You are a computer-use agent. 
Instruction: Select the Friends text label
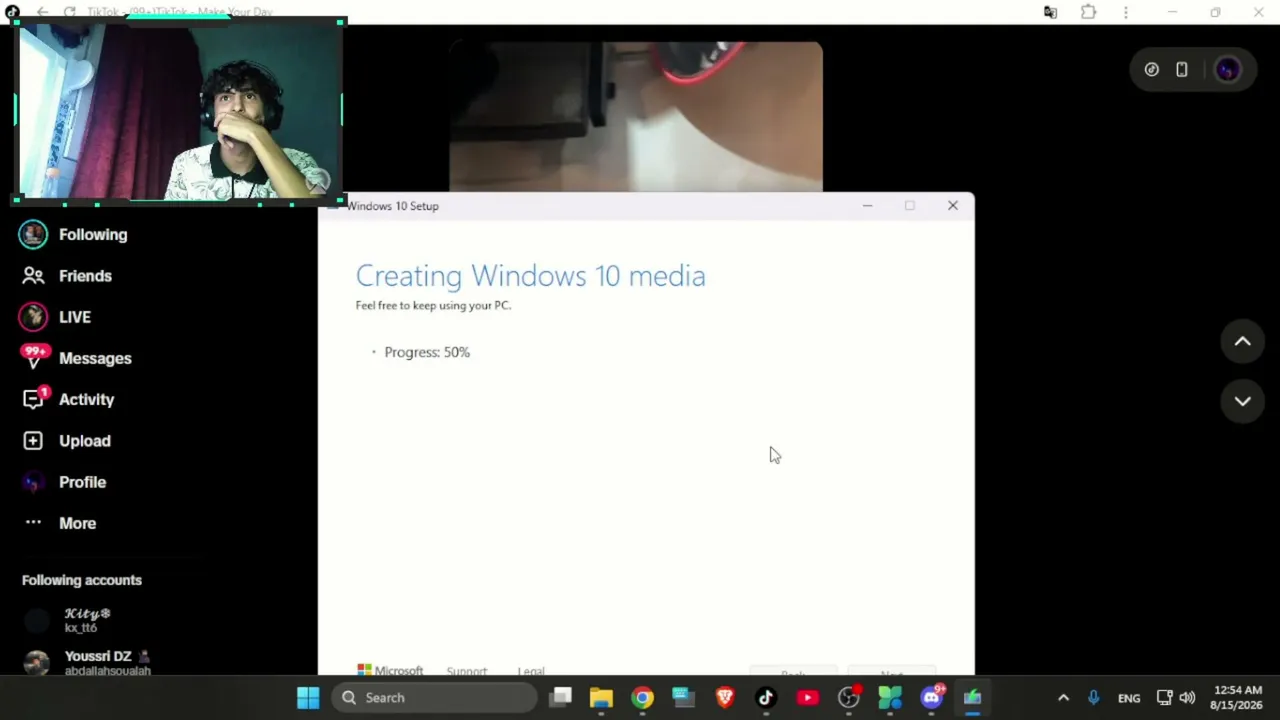[x=85, y=275]
